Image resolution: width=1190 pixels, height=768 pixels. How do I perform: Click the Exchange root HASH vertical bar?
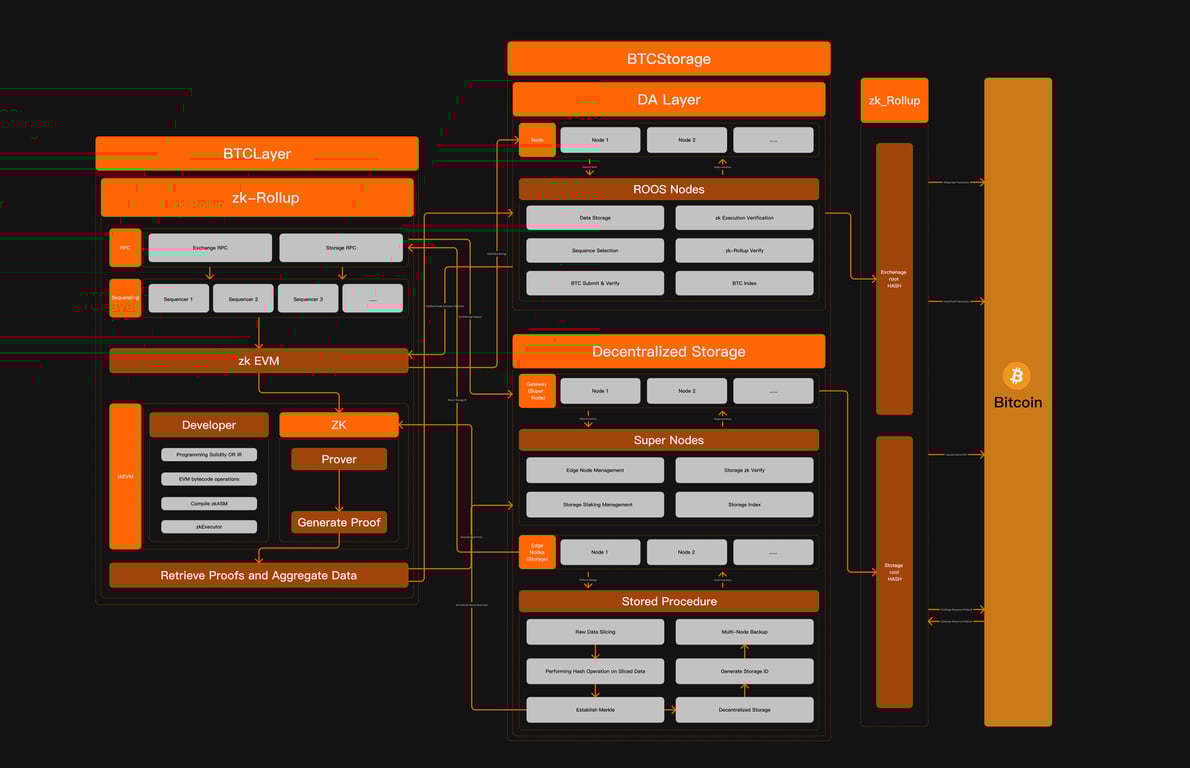[x=894, y=276]
